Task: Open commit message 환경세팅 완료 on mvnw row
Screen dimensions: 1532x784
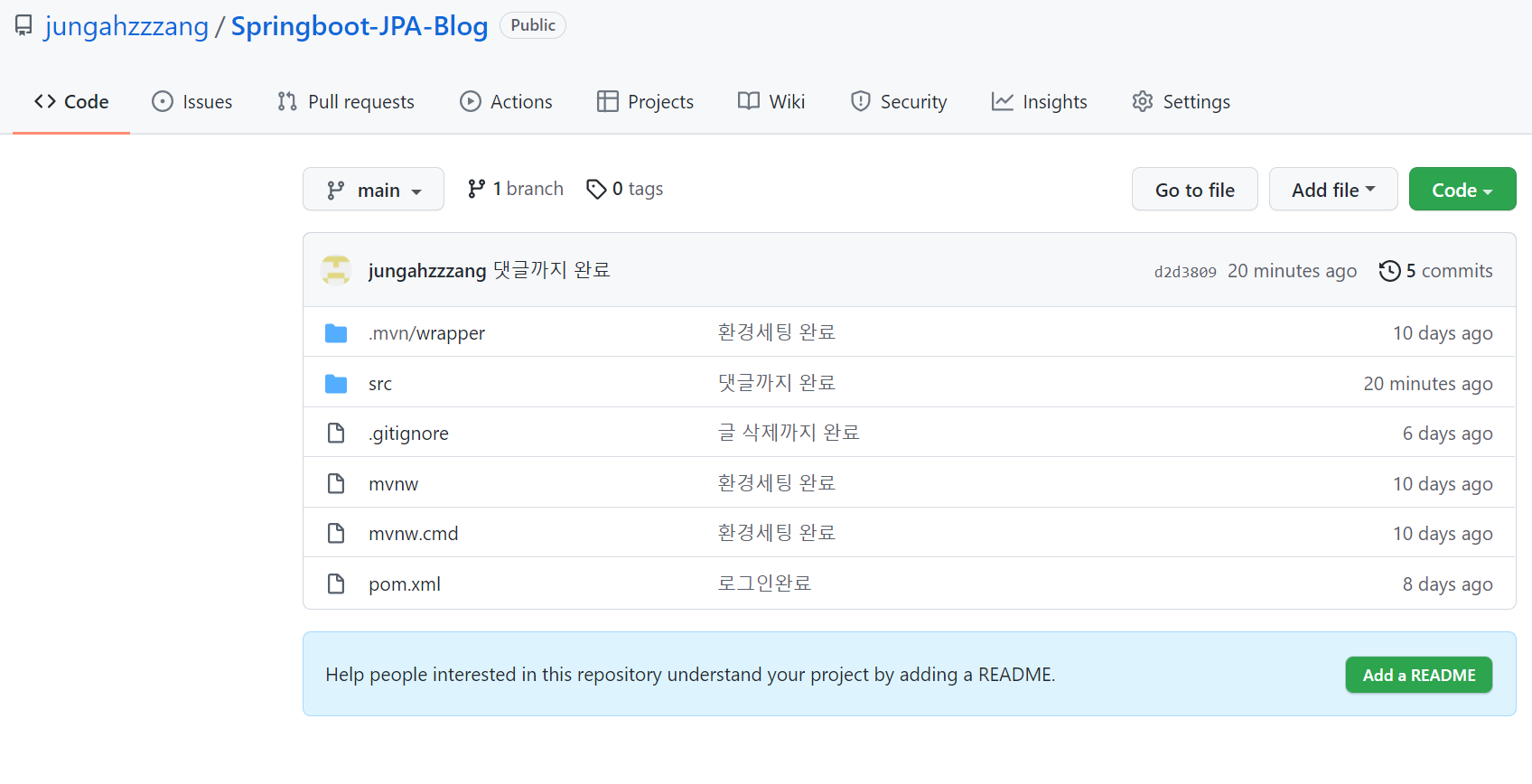Action: [777, 483]
